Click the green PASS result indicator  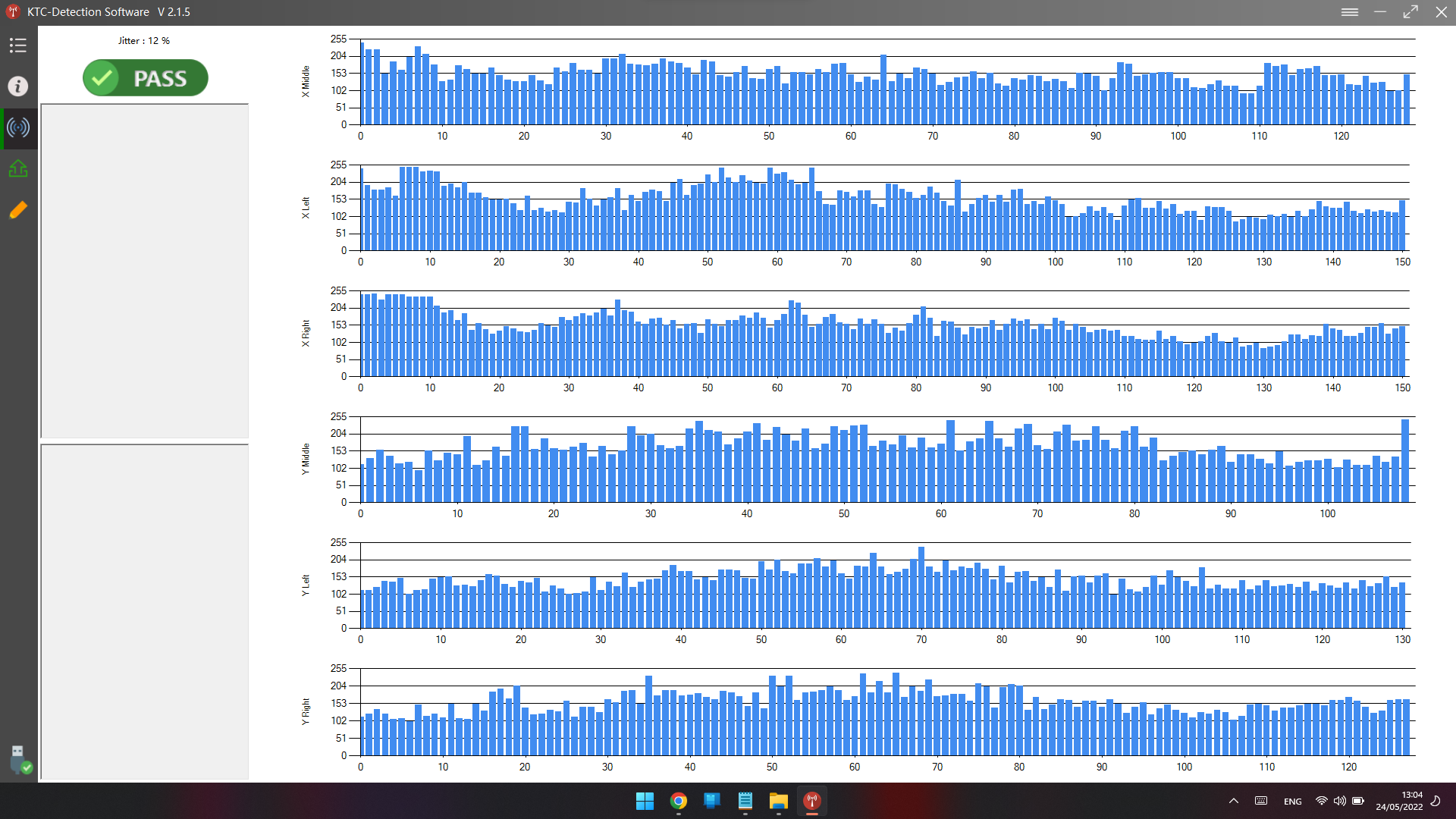tap(146, 78)
